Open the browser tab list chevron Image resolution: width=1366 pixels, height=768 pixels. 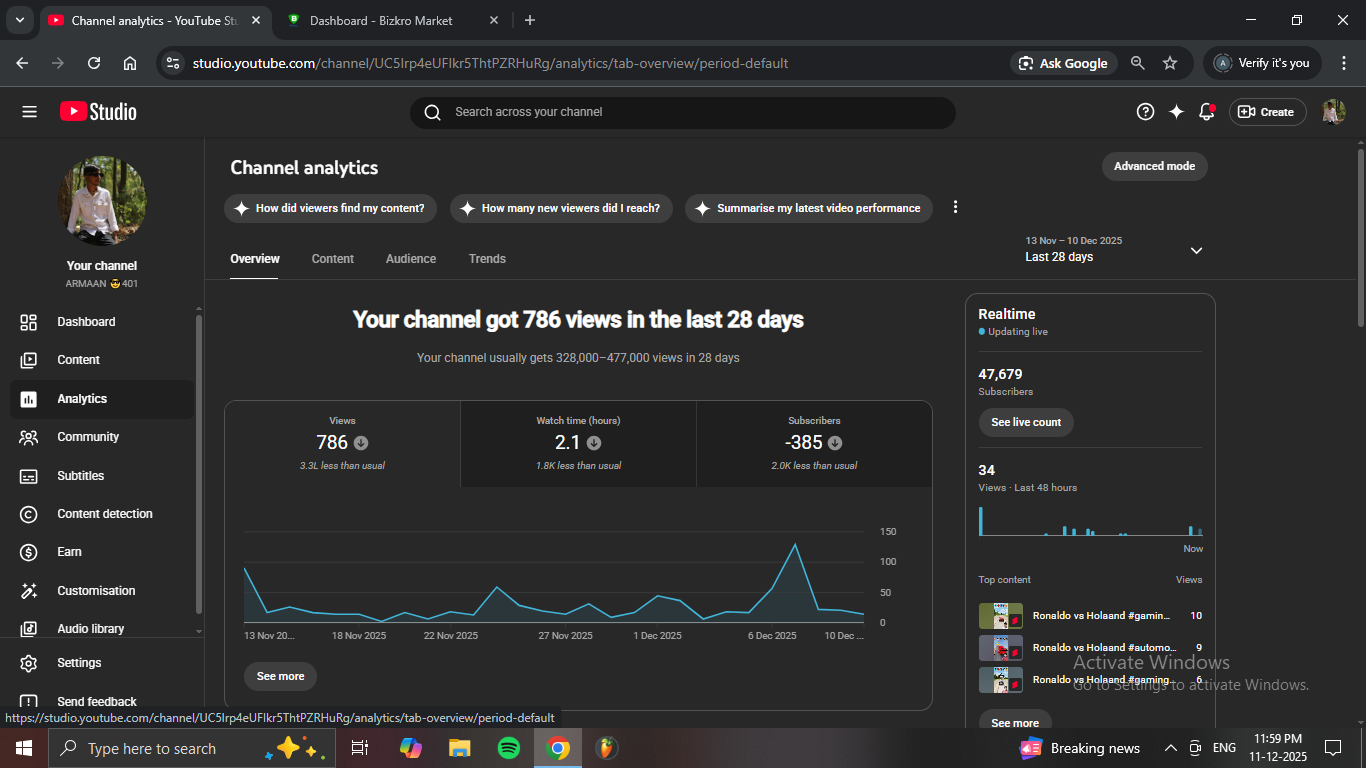19,20
